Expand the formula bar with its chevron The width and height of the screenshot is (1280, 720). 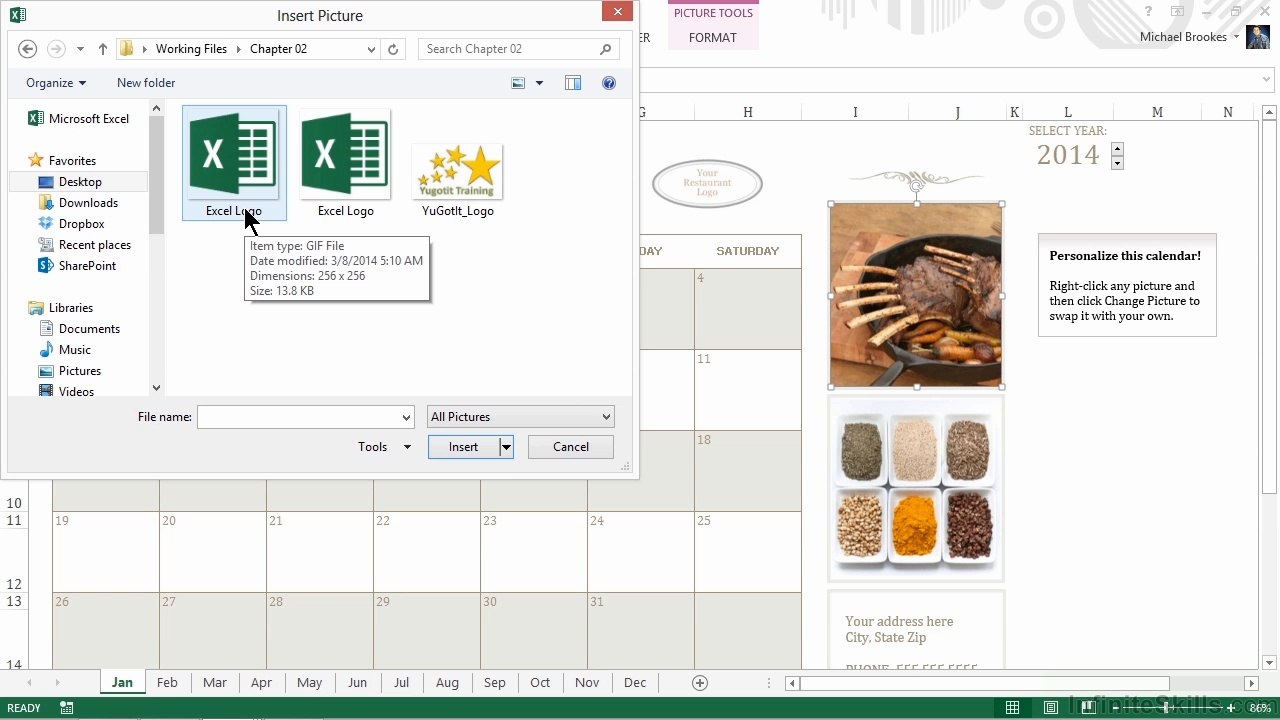point(1267,80)
